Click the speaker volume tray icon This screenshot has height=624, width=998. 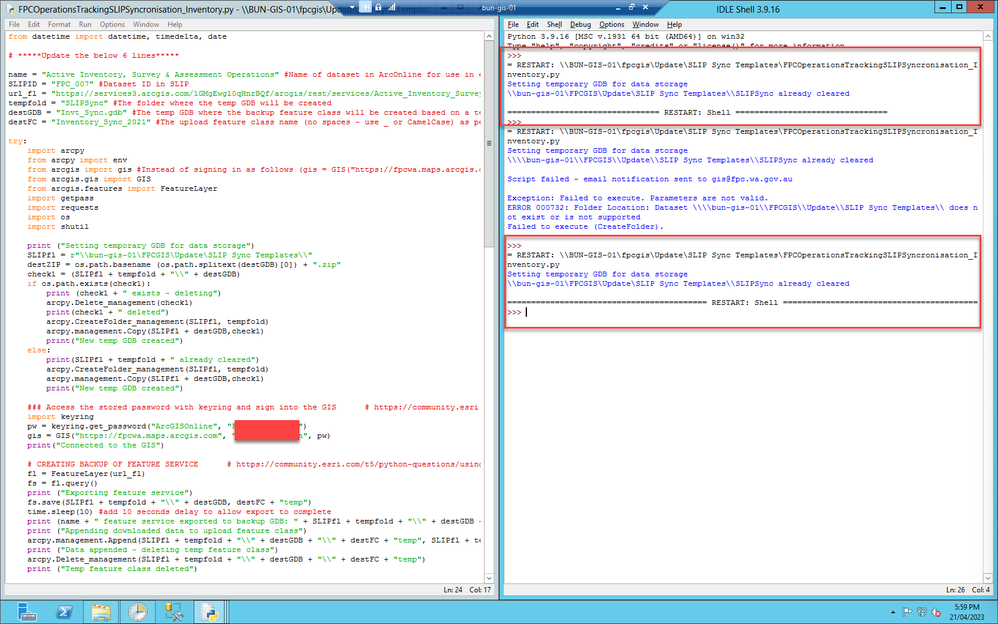tap(936, 613)
